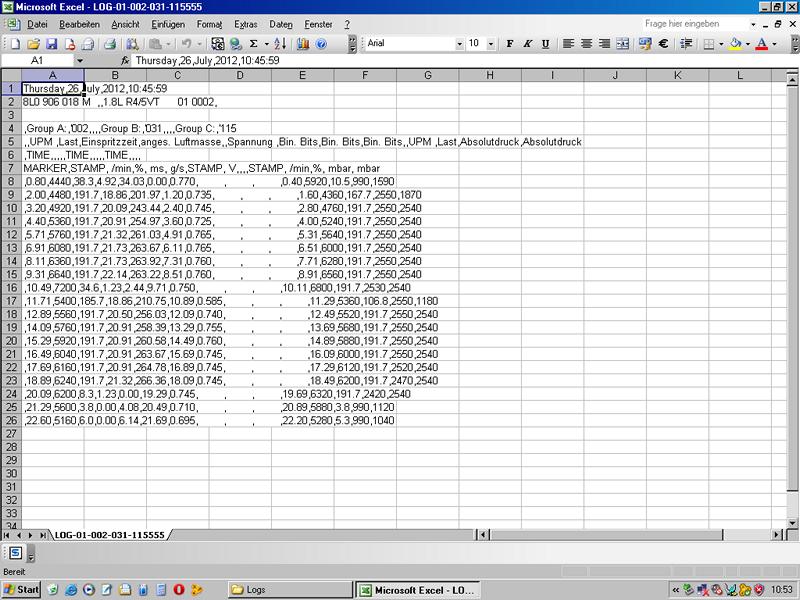Click the Windows Start button
Screen dimensions: 800x600
click(21, 590)
